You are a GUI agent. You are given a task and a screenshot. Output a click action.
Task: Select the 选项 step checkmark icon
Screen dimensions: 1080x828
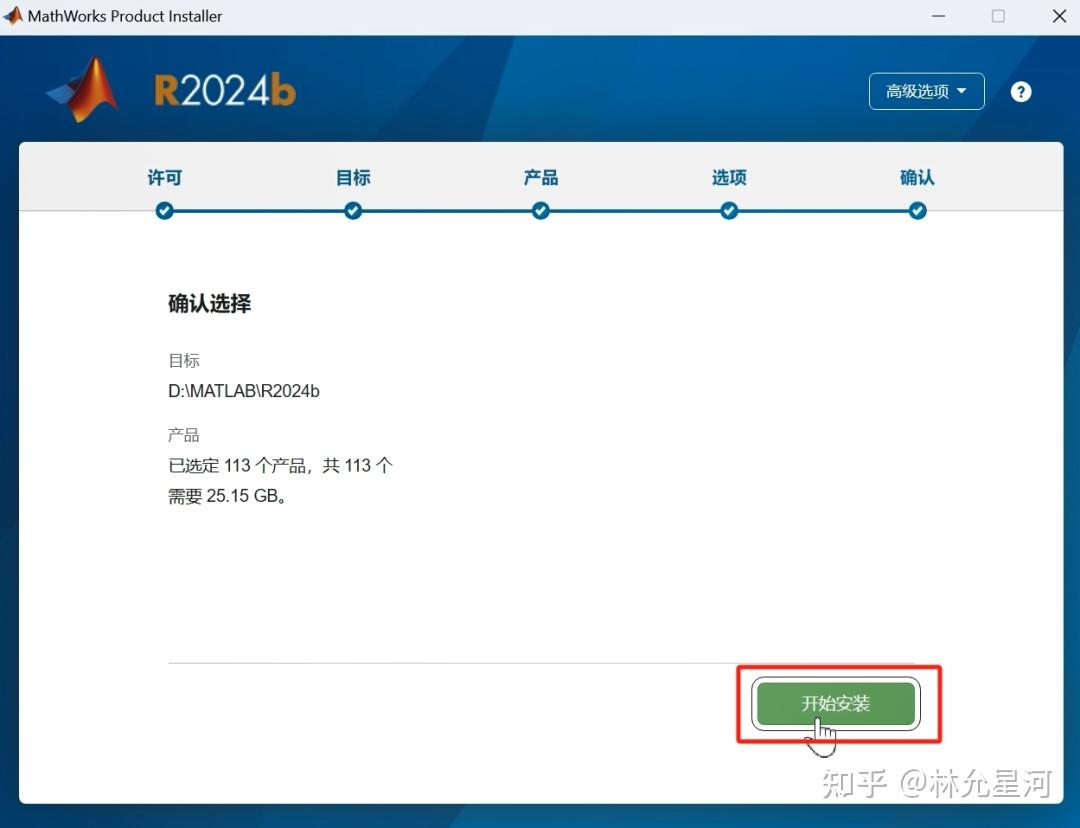pos(729,211)
